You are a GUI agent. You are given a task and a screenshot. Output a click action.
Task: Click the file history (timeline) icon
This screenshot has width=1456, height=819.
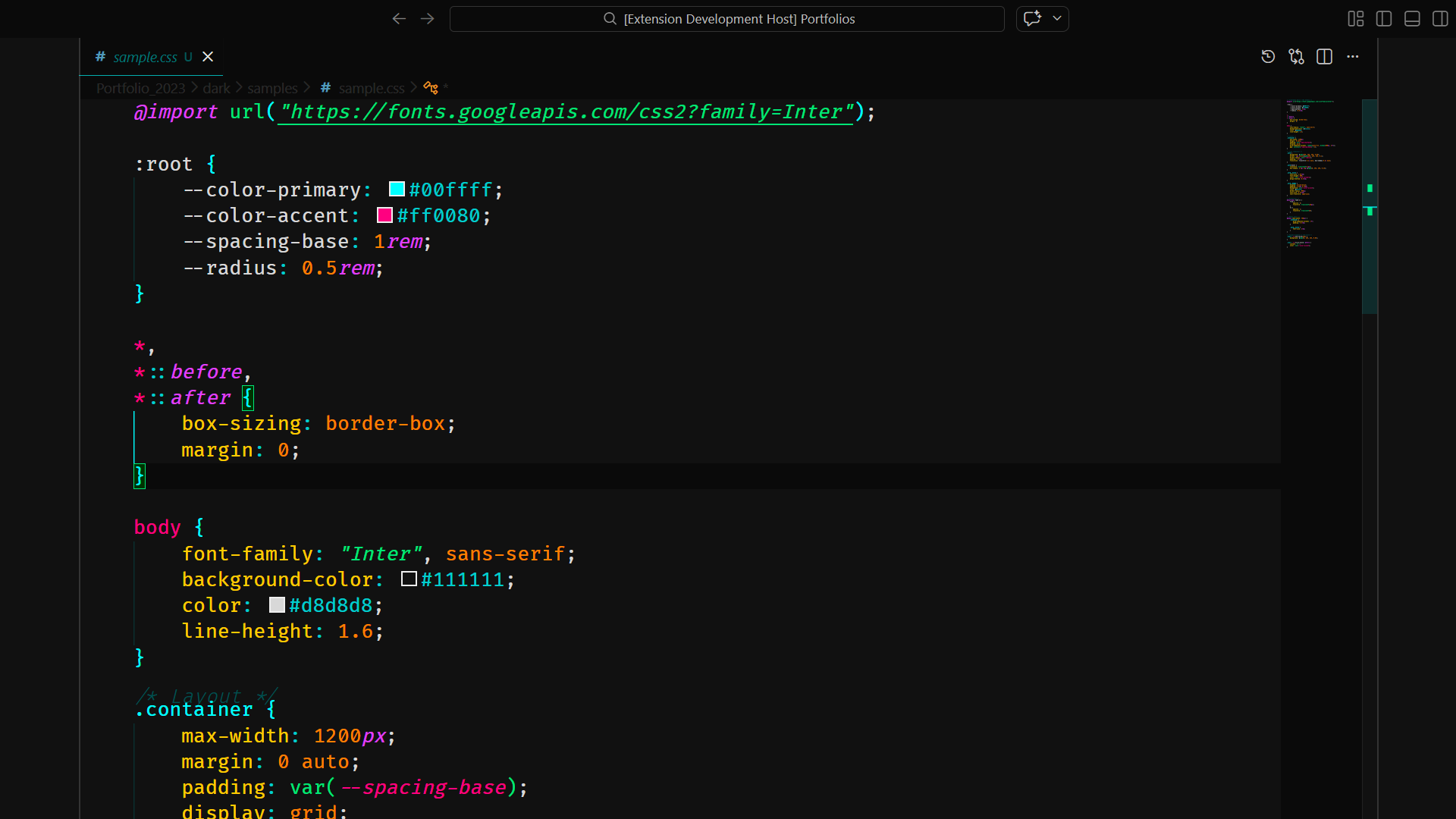click(1269, 57)
